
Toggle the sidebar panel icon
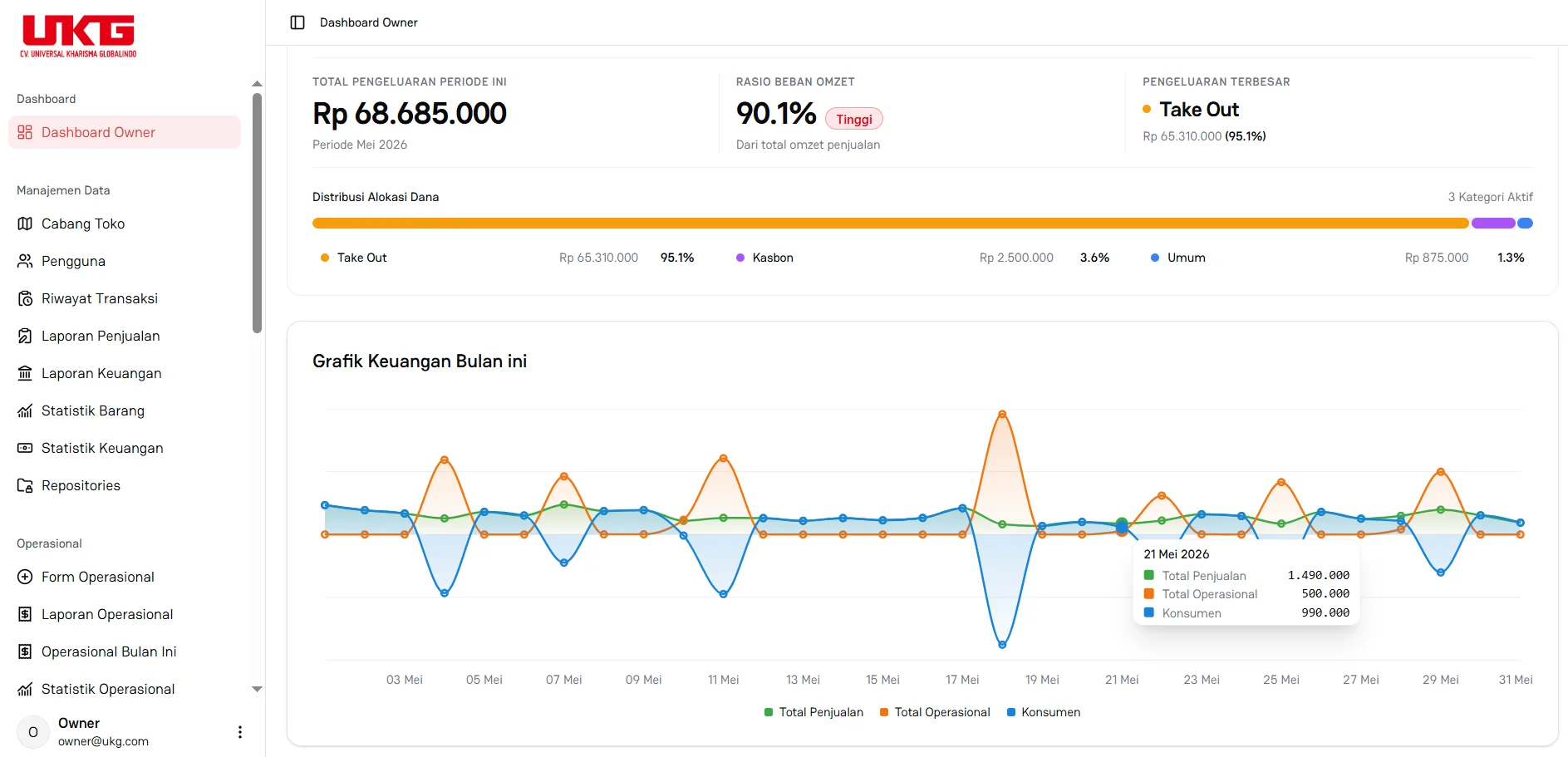click(x=297, y=22)
